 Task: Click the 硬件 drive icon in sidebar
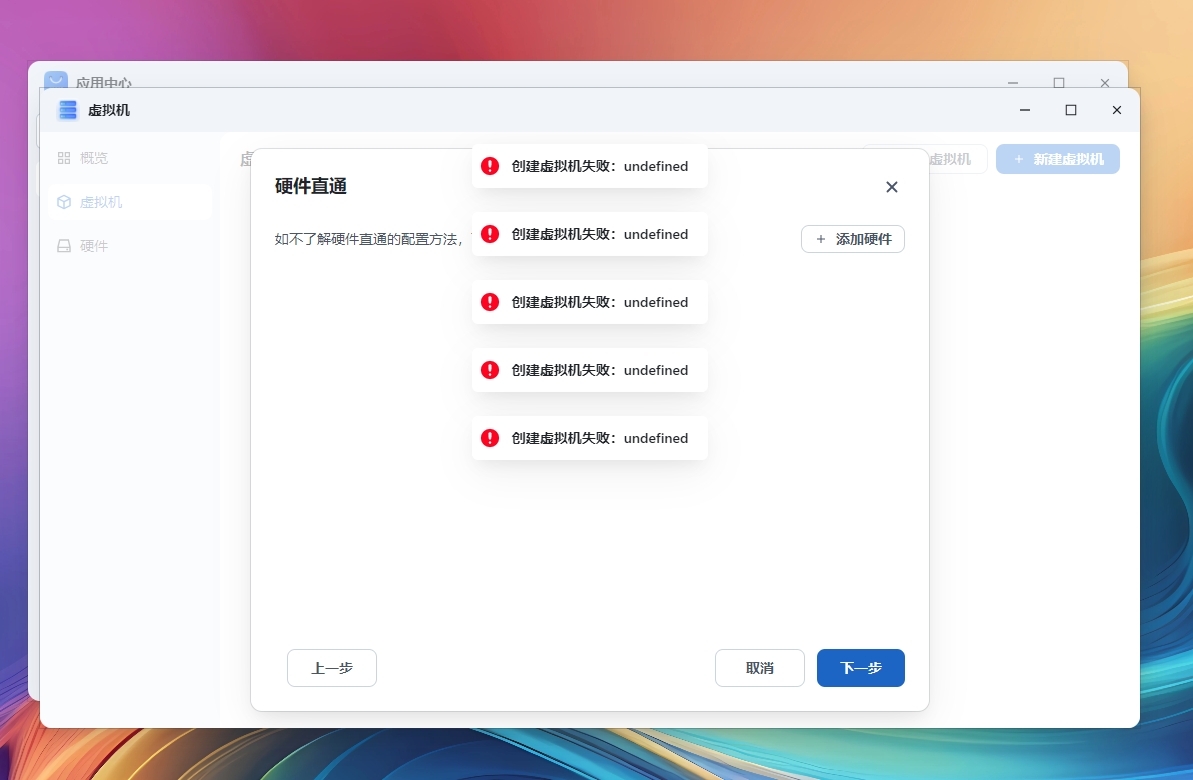coord(64,246)
